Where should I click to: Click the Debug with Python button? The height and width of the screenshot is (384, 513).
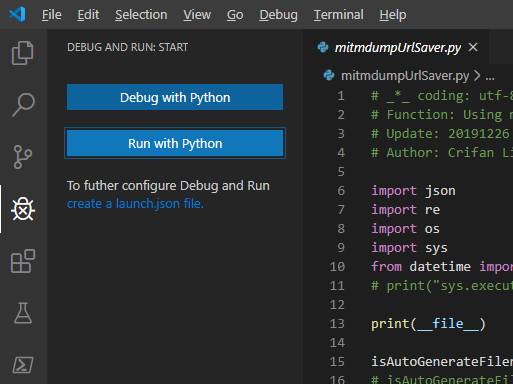[x=175, y=97]
